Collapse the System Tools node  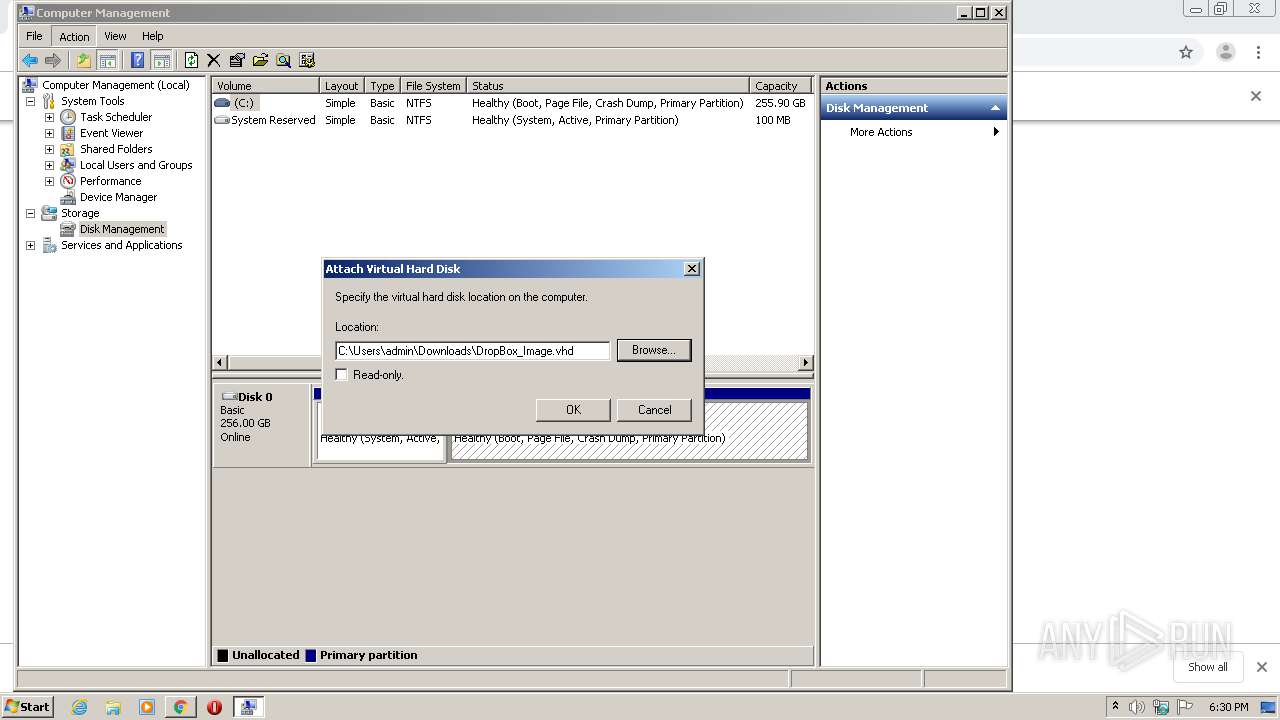[30, 101]
